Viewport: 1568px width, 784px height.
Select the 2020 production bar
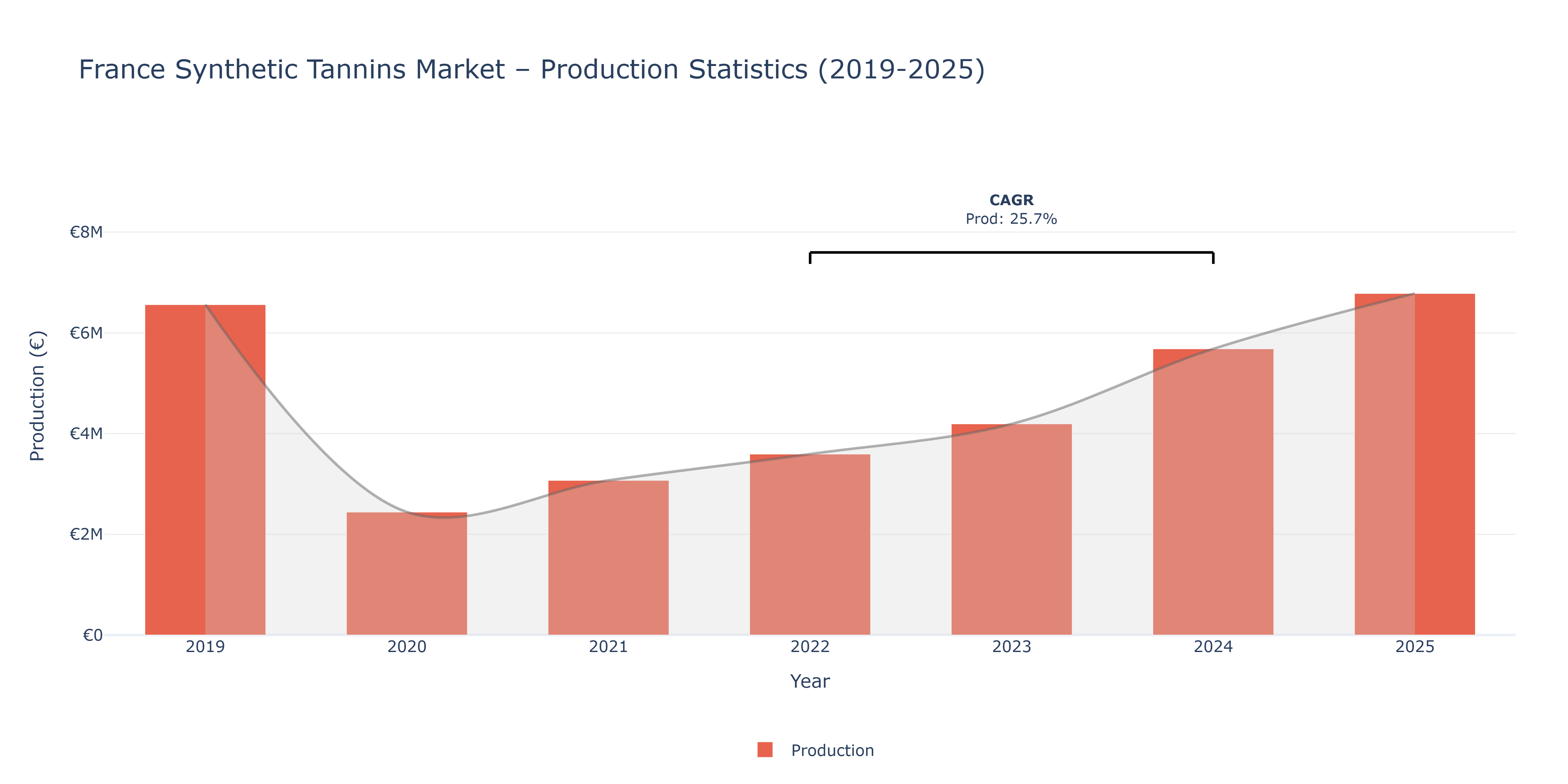(407, 573)
